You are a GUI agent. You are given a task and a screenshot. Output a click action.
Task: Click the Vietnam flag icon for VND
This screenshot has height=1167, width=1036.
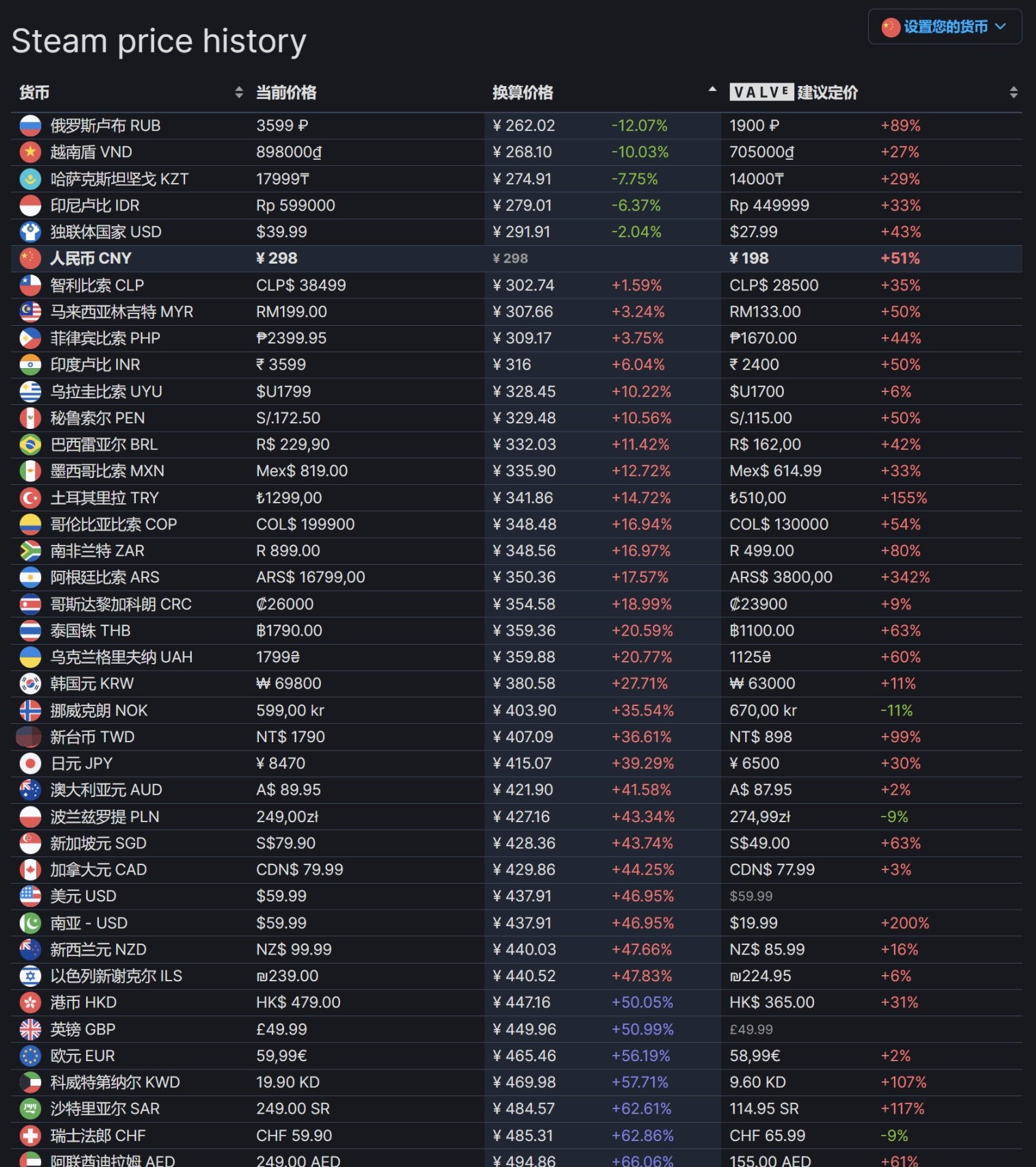point(30,152)
